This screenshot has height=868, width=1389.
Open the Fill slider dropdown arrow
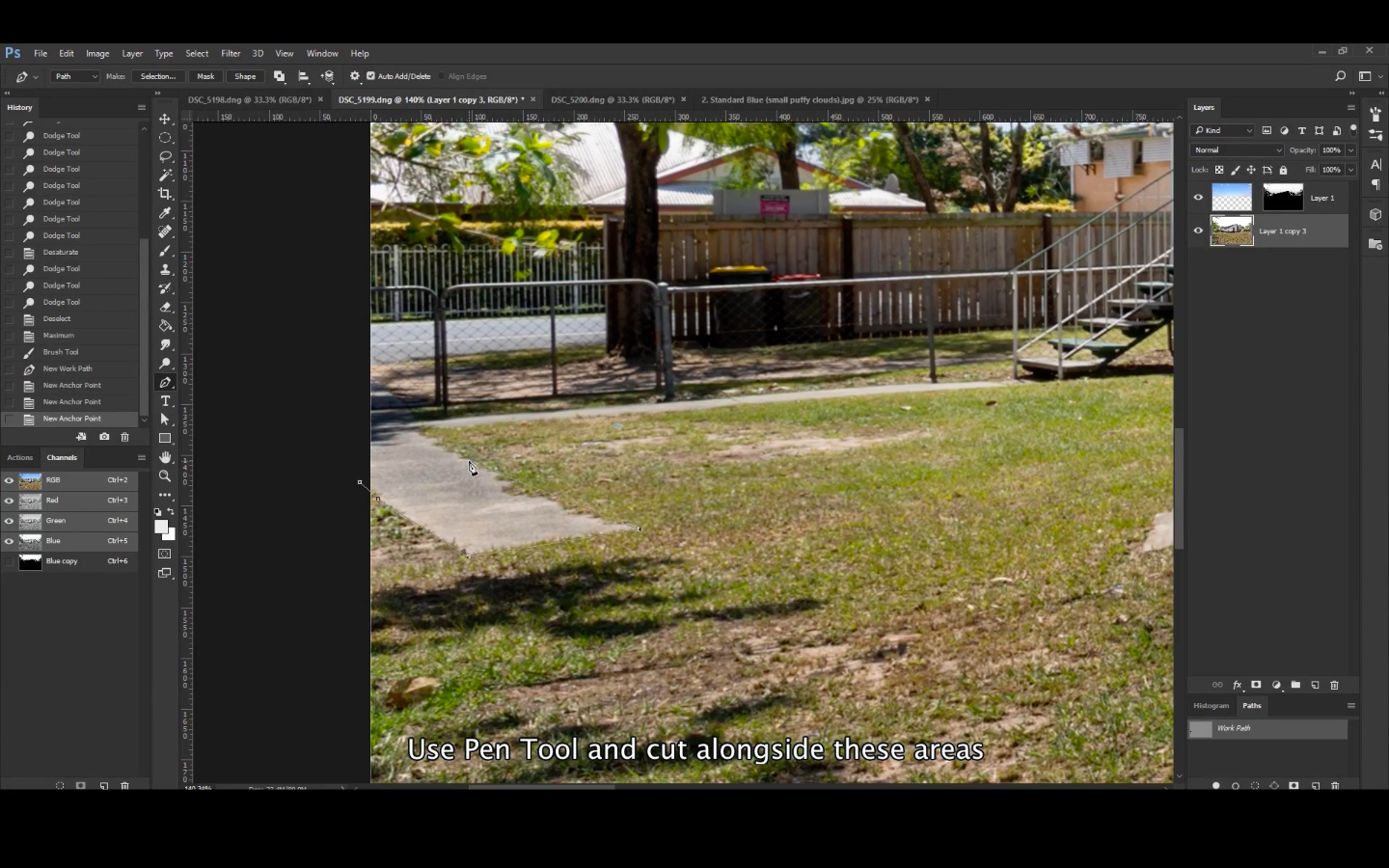tap(1350, 170)
